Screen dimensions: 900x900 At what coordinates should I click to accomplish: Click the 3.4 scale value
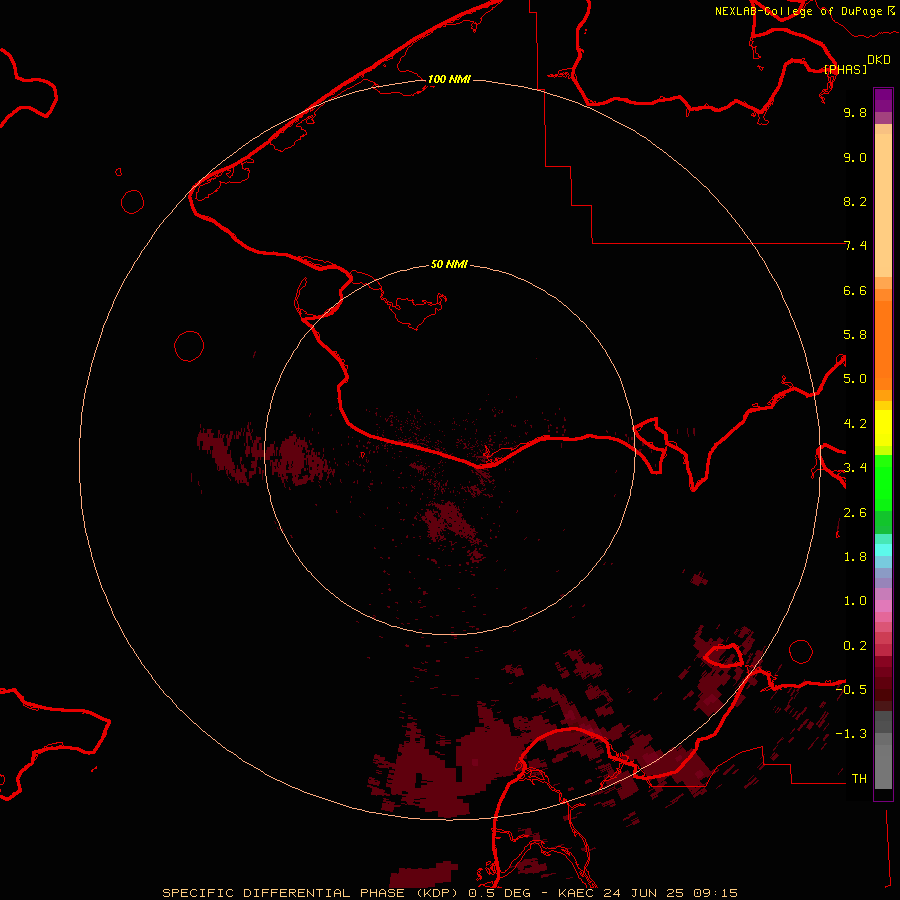(x=855, y=468)
